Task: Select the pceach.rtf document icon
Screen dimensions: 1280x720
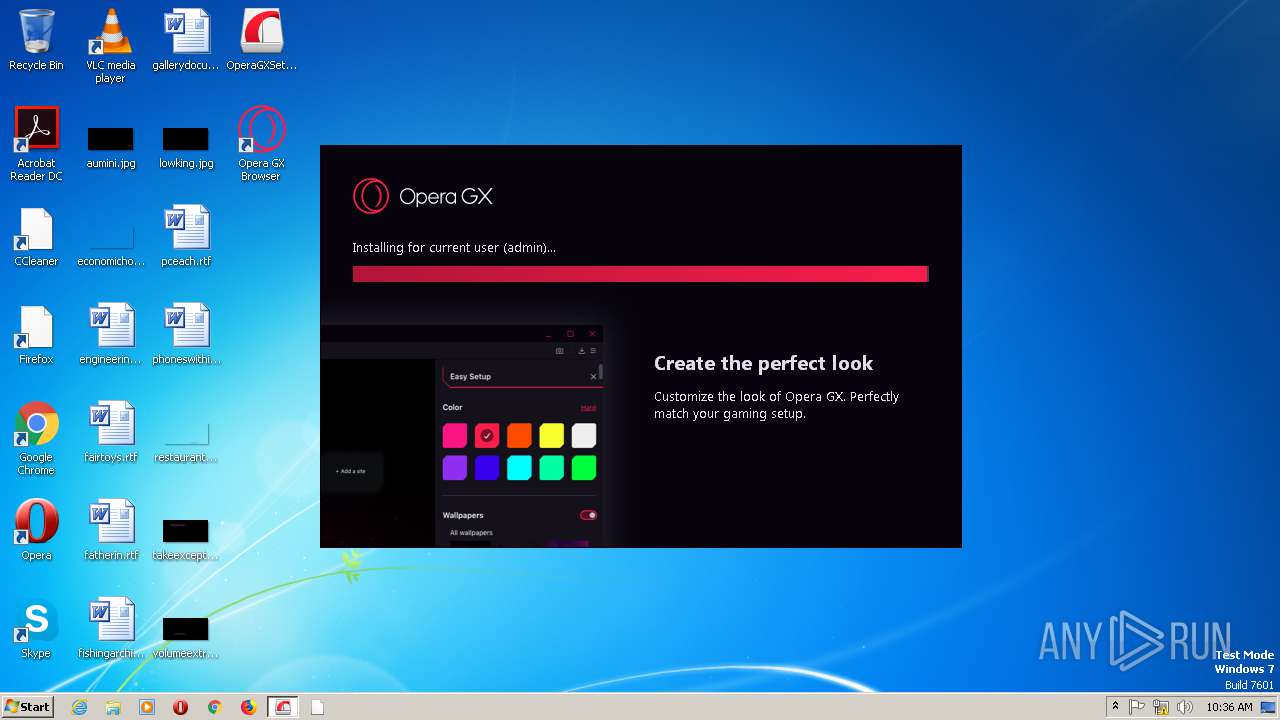Action: [186, 237]
